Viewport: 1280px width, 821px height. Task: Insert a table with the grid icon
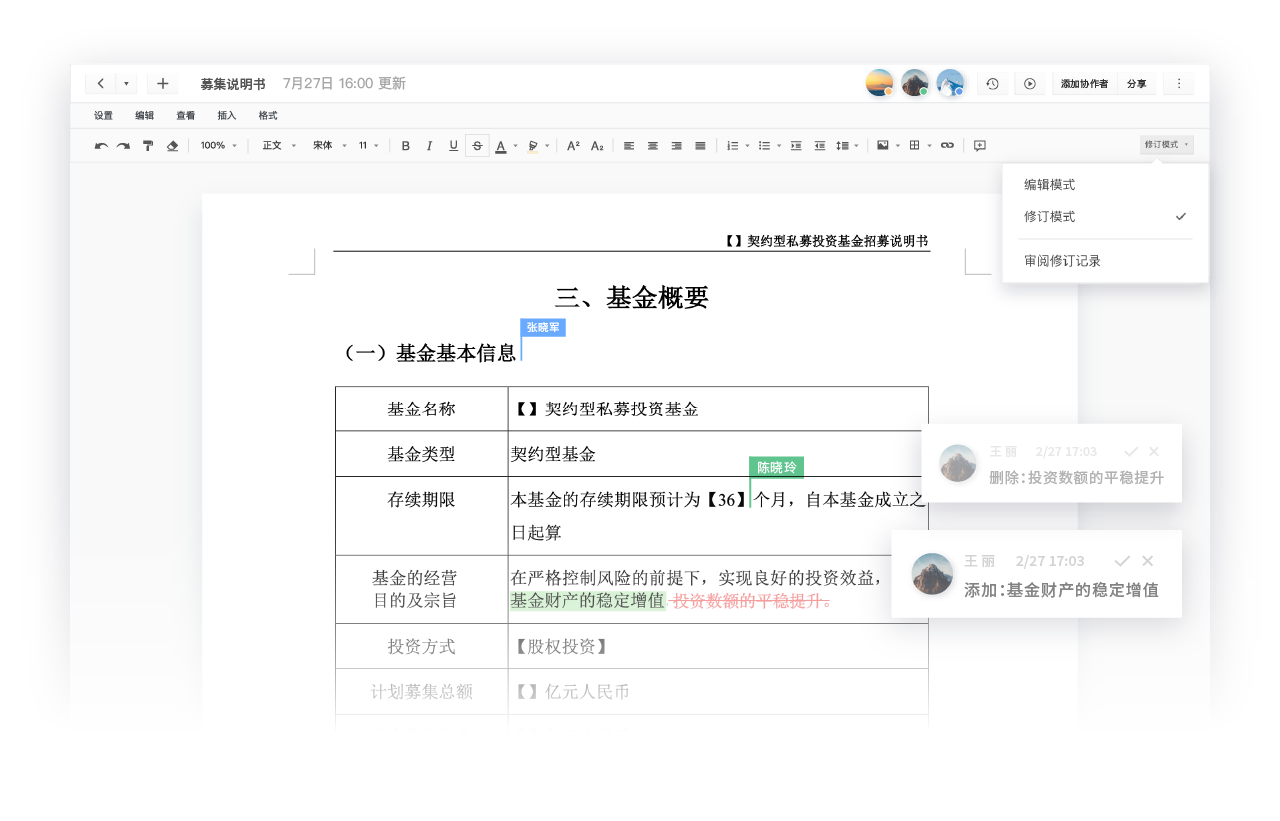point(913,145)
